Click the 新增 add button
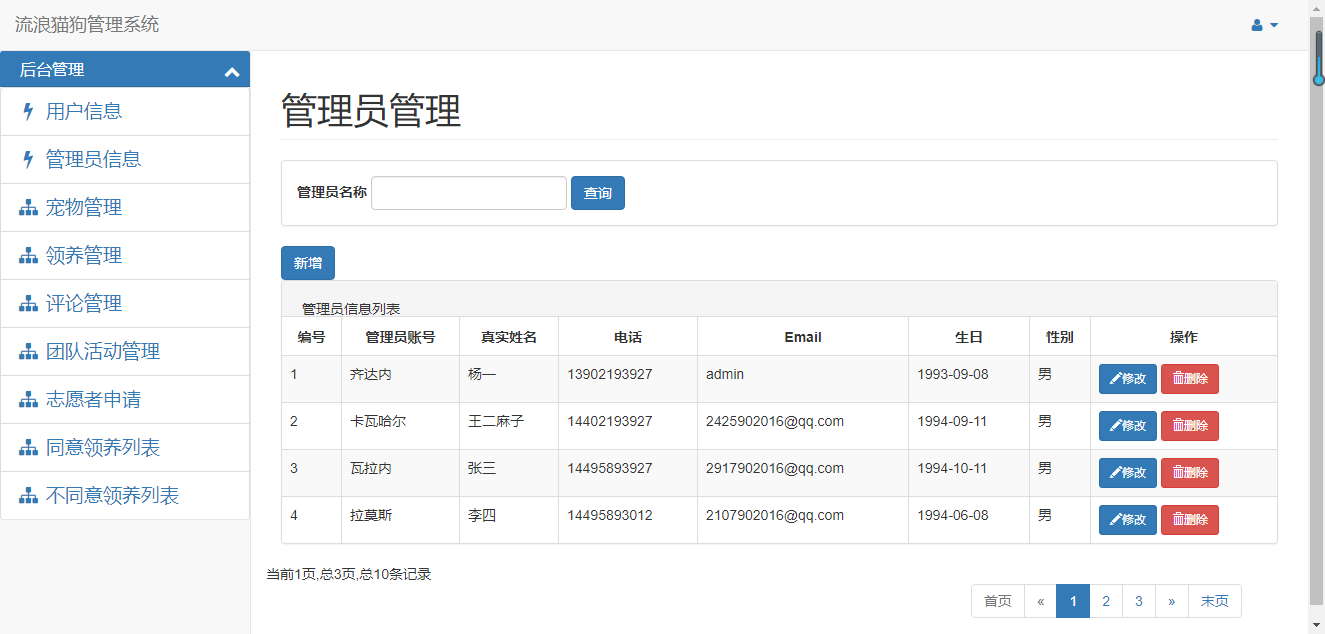 pyautogui.click(x=308, y=263)
